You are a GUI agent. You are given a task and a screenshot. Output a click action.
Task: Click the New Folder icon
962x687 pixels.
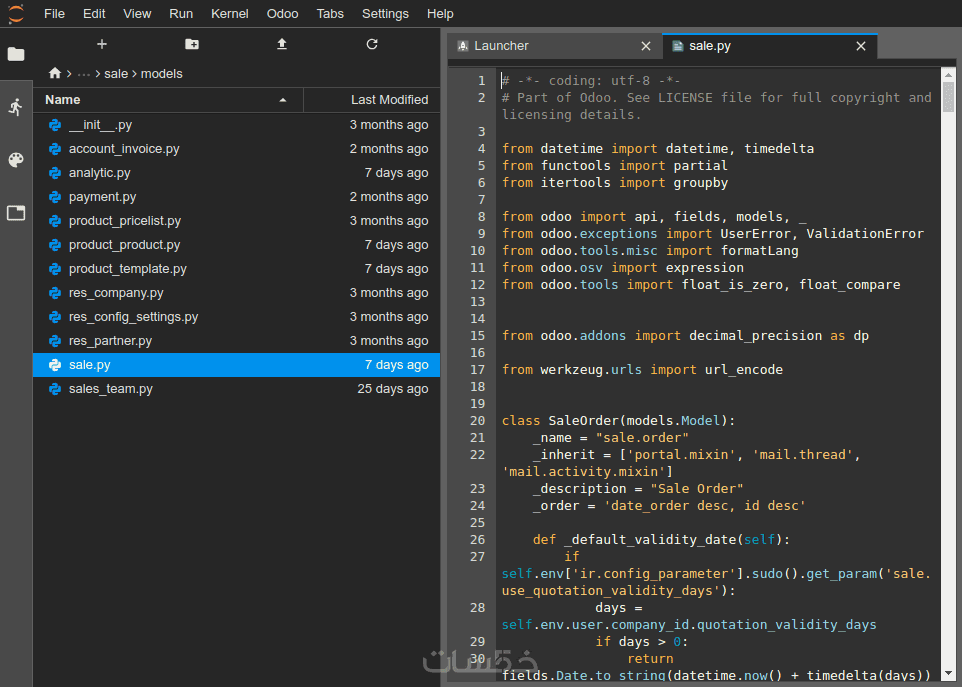pyautogui.click(x=192, y=44)
